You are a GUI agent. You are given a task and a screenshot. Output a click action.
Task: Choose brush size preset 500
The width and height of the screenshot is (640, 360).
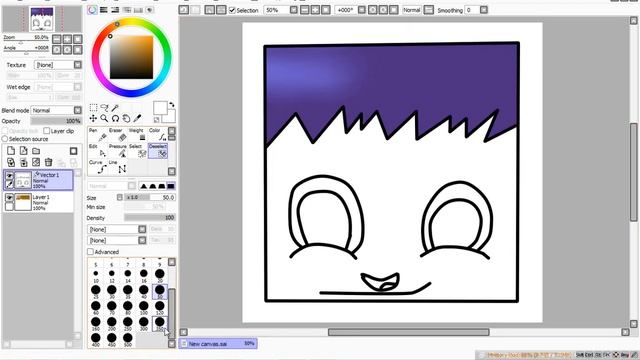tap(128, 340)
